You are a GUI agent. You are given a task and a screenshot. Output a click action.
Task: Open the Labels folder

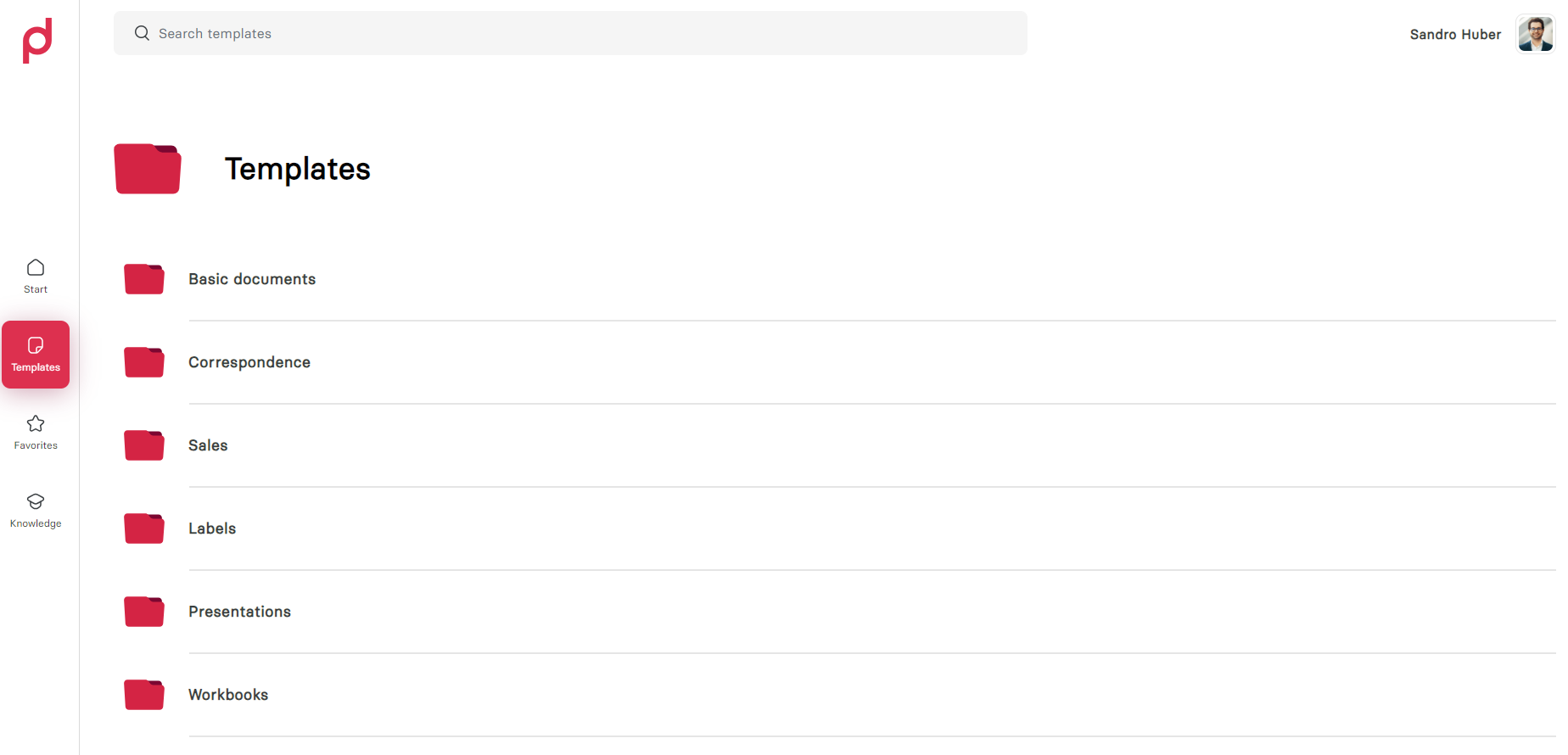(212, 528)
